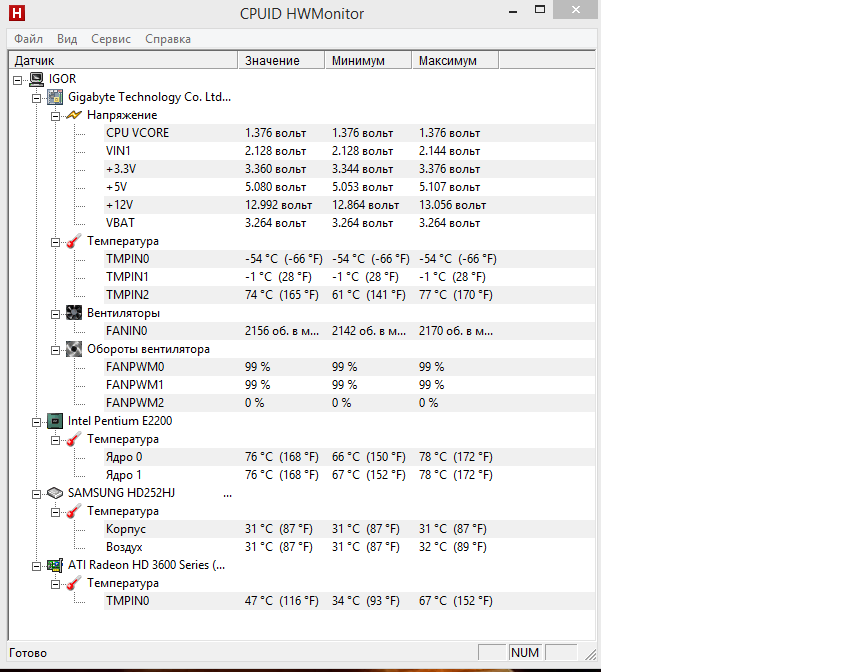Screen dimensions: 864x672
Task: Select the CPU VCORE row
Action: pyautogui.click(x=349, y=133)
